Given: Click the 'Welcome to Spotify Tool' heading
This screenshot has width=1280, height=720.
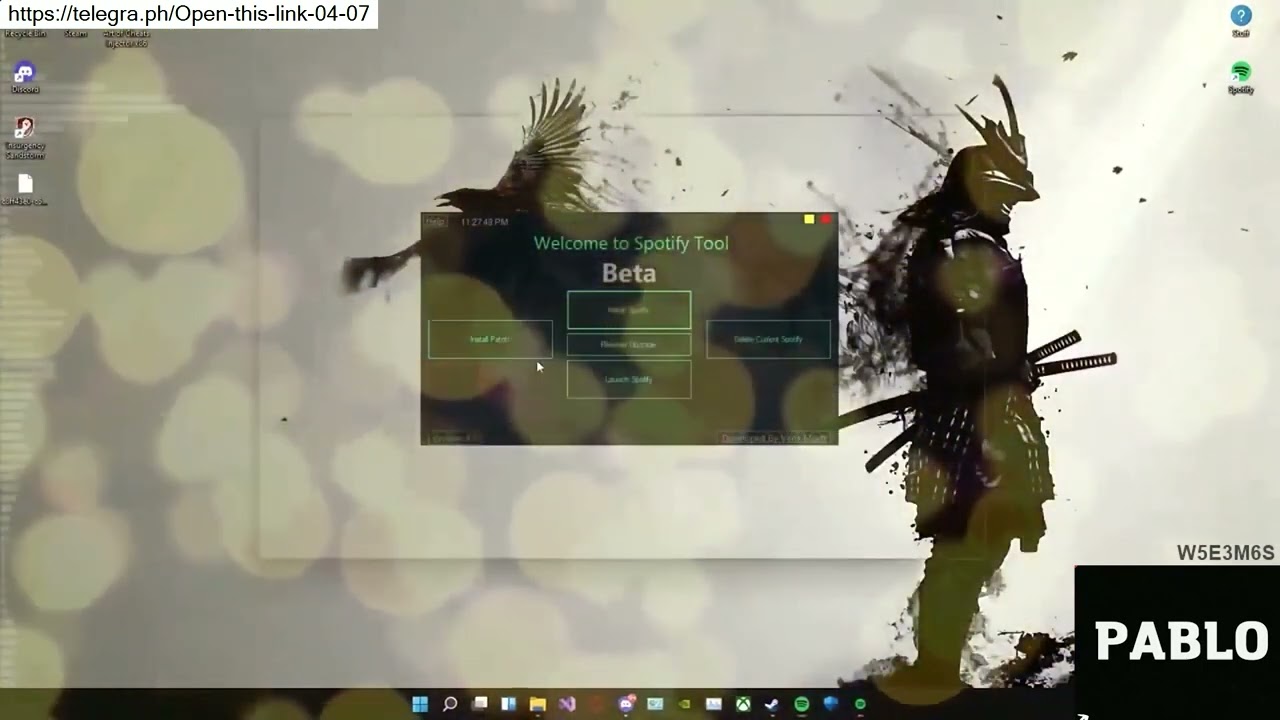Looking at the screenshot, I should click(x=631, y=243).
